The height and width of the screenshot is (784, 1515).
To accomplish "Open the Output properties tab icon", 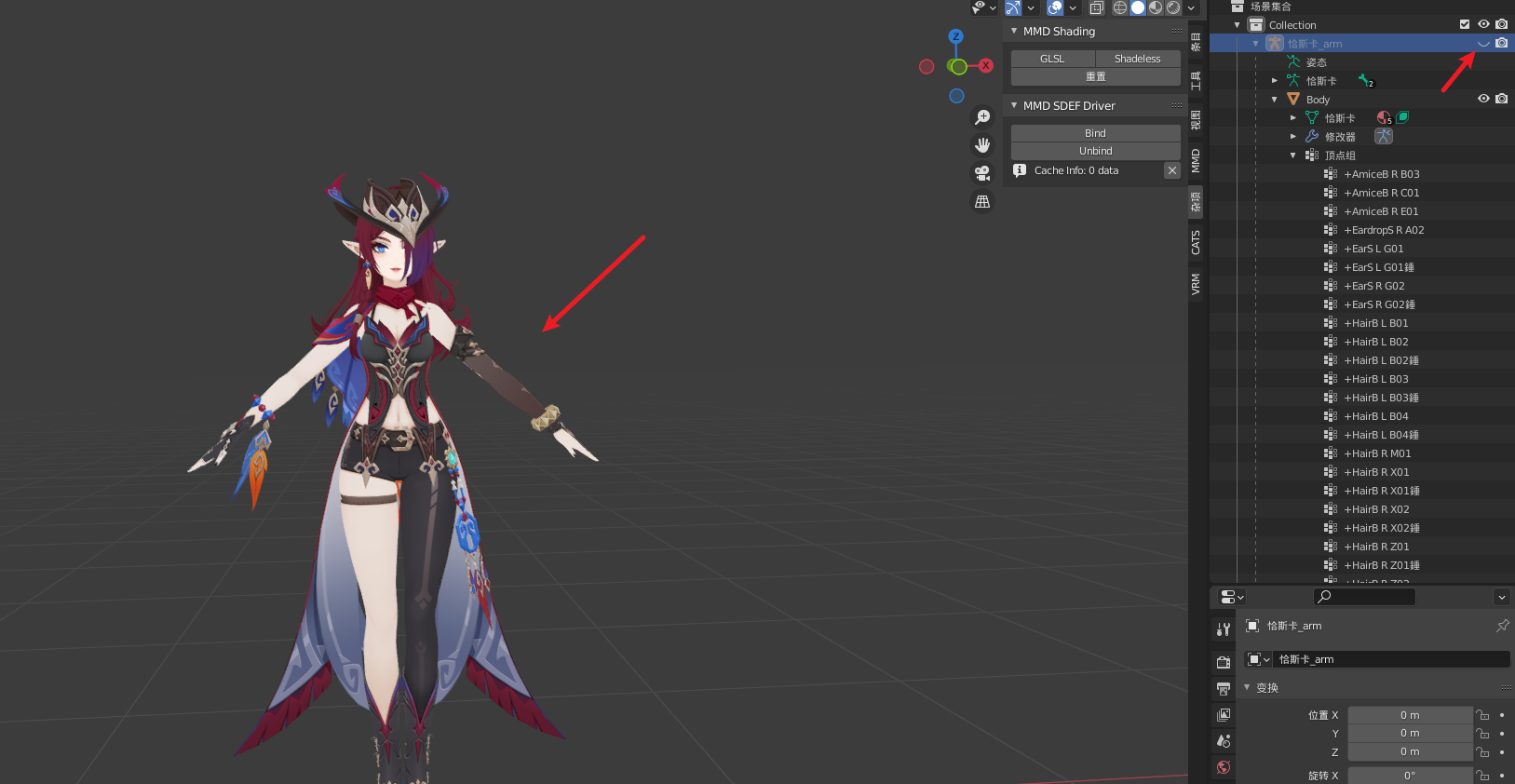I will click(1224, 688).
